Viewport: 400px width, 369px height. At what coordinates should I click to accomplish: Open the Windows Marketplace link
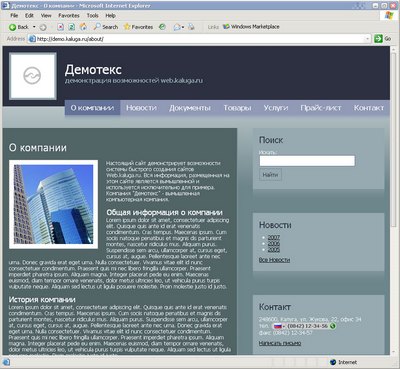251,27
